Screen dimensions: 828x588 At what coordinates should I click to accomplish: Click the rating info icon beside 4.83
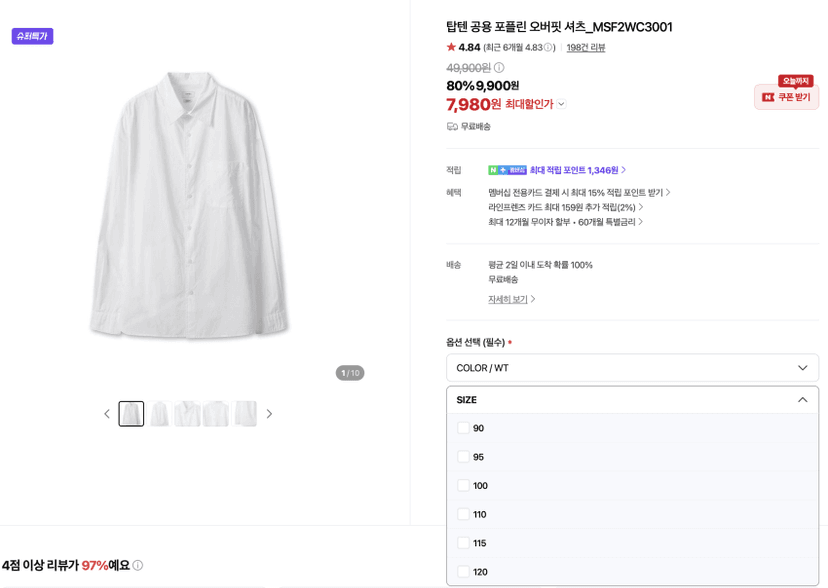(x=548, y=48)
